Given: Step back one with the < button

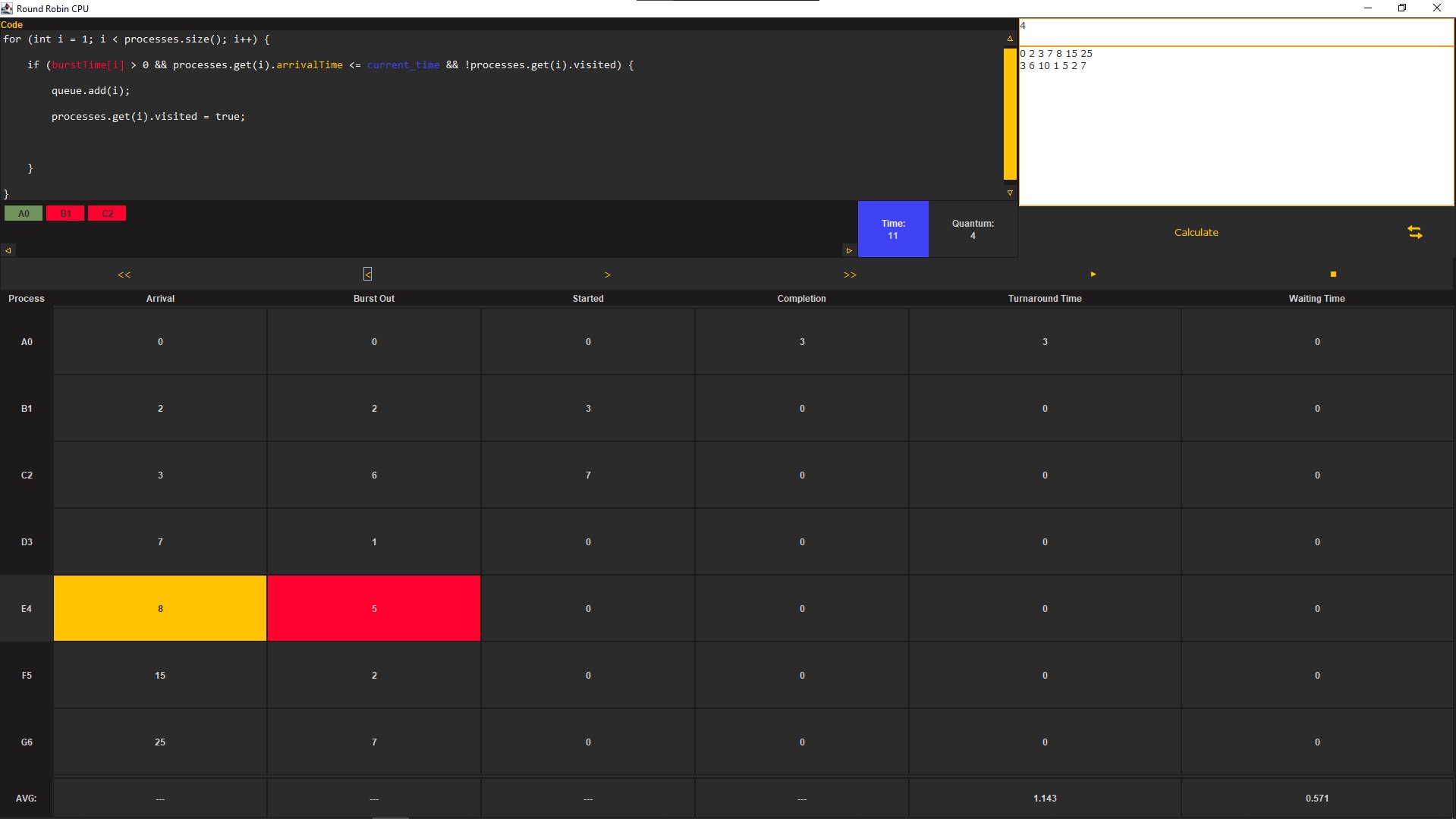Looking at the screenshot, I should (367, 274).
